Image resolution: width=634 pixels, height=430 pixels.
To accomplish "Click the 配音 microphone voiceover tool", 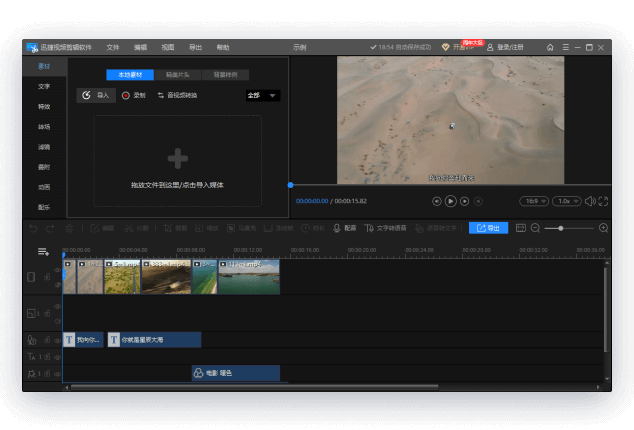I will (344, 229).
